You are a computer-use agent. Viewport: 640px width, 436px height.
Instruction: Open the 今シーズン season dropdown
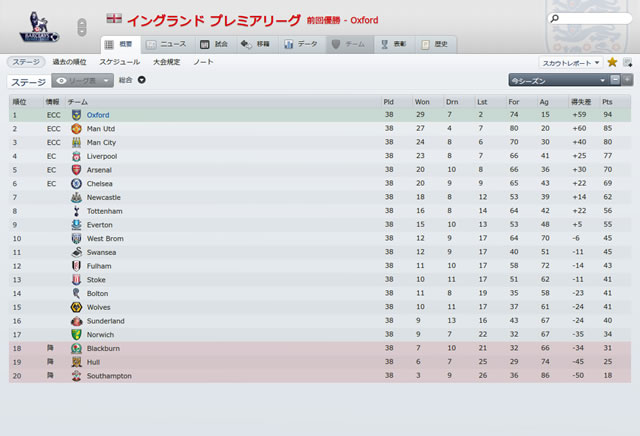559,80
